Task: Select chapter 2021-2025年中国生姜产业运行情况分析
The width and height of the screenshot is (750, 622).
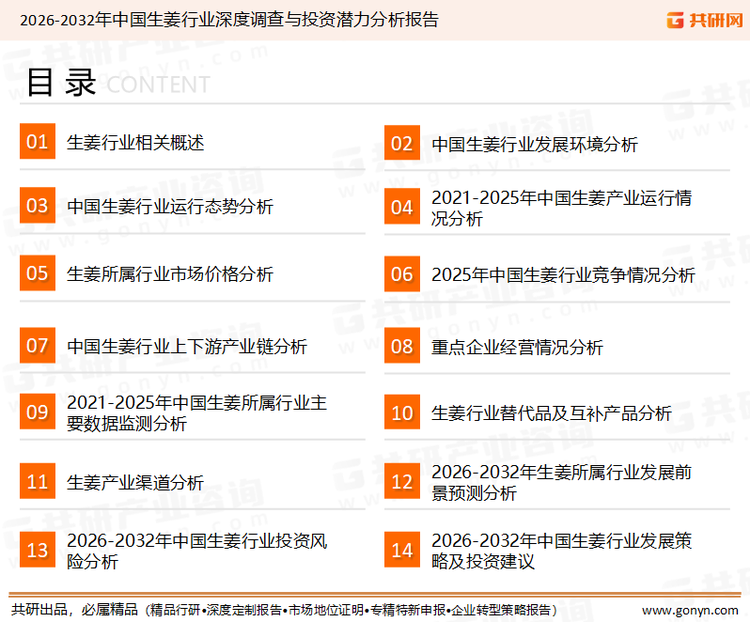Action: click(x=562, y=208)
